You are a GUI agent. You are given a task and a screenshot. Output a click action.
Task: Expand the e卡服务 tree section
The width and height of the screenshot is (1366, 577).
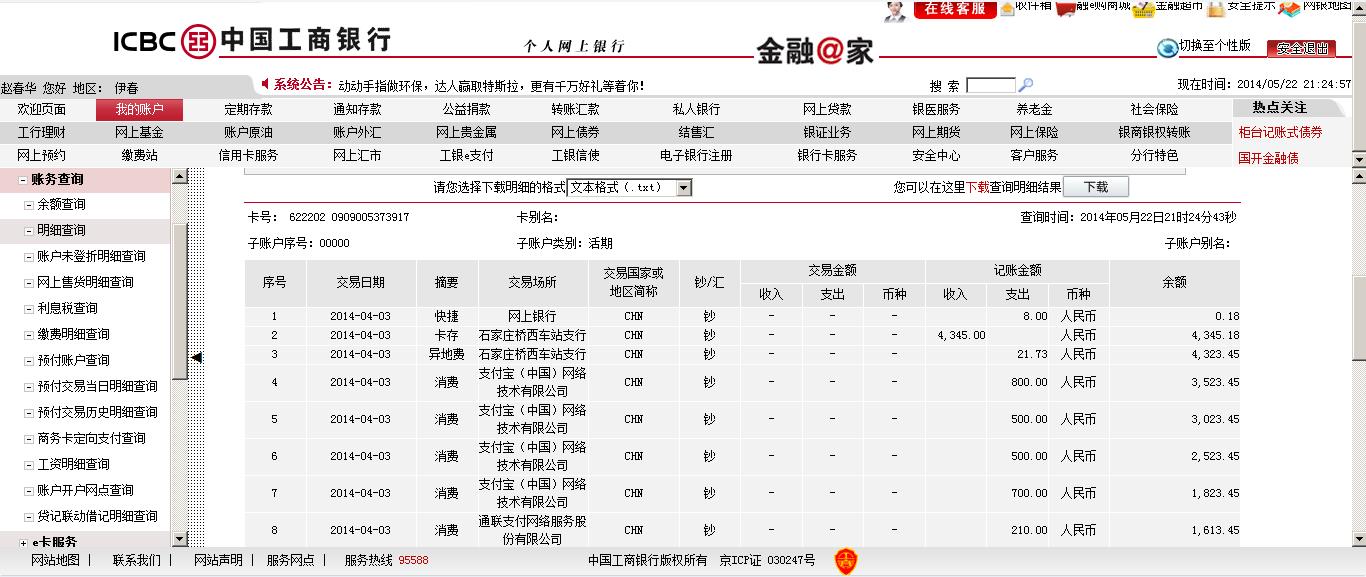(23, 542)
